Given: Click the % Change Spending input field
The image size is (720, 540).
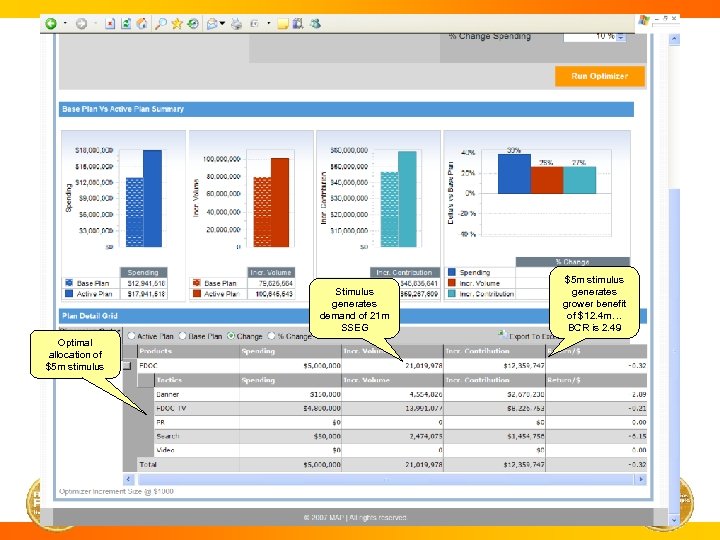Looking at the screenshot, I should pyautogui.click(x=590, y=37).
